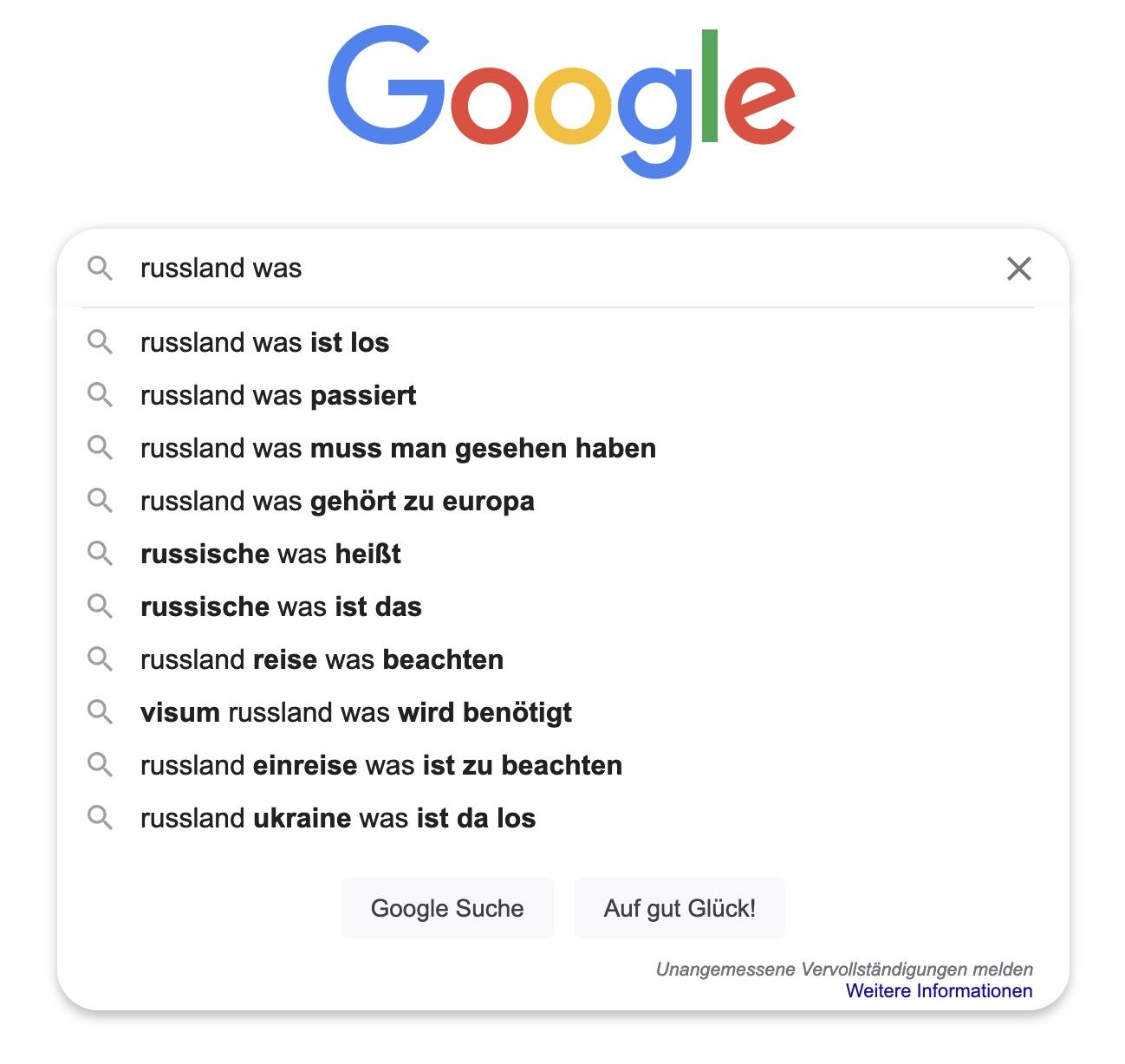Pick 'russland reise was beachten' suggestion

pos(322,659)
